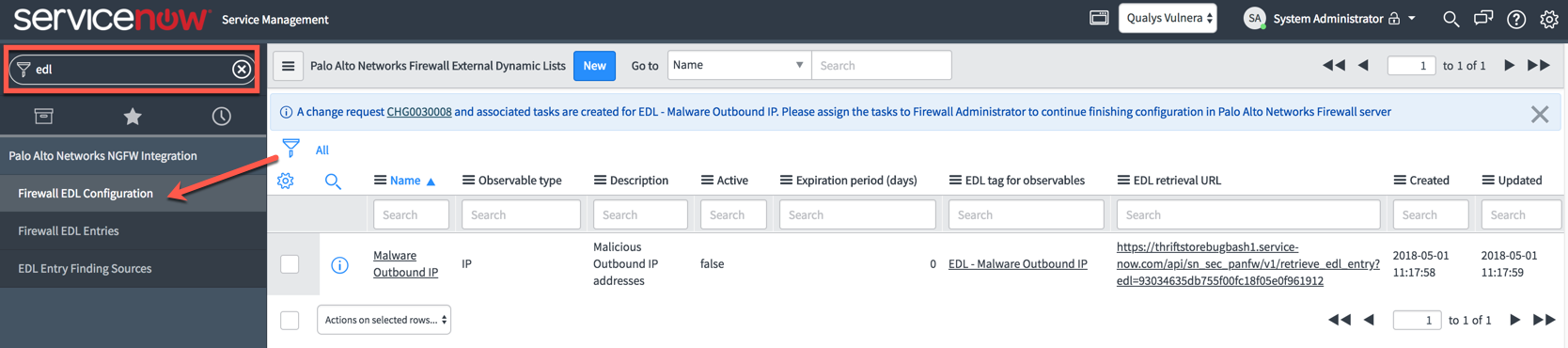Toggle the select-all checkbox at list bottom
Image resolution: width=1568 pixels, height=348 pixels.
(x=290, y=320)
